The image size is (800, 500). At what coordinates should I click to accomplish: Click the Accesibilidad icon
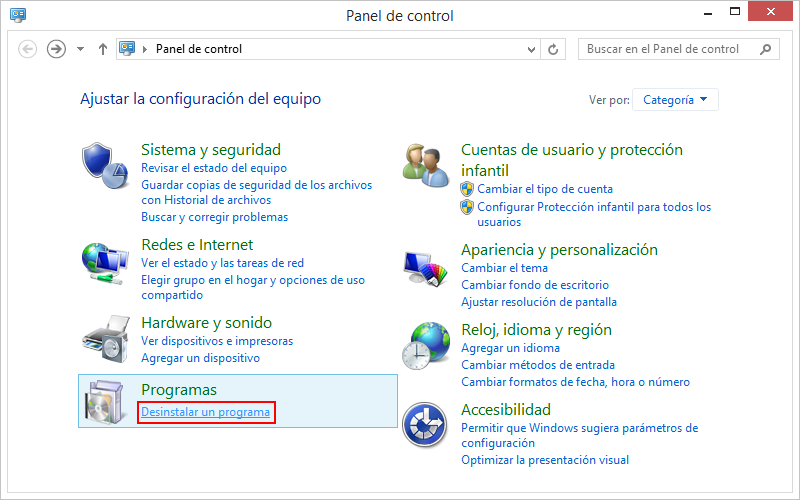tap(424, 424)
